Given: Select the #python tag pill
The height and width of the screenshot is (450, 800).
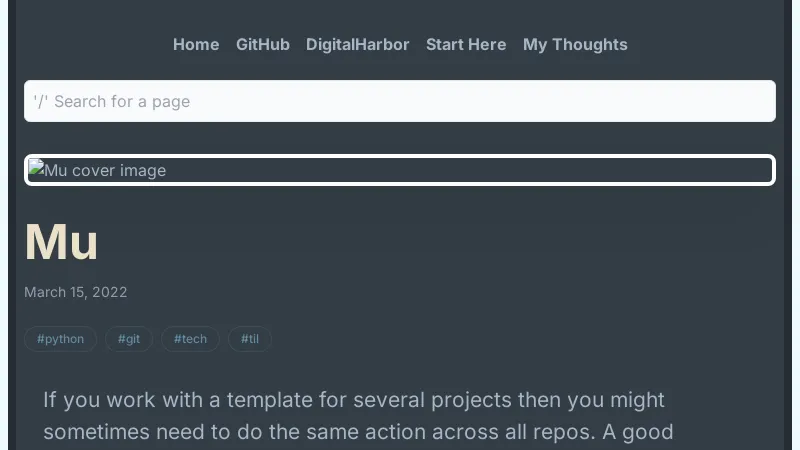Looking at the screenshot, I should pyautogui.click(x=60, y=339).
